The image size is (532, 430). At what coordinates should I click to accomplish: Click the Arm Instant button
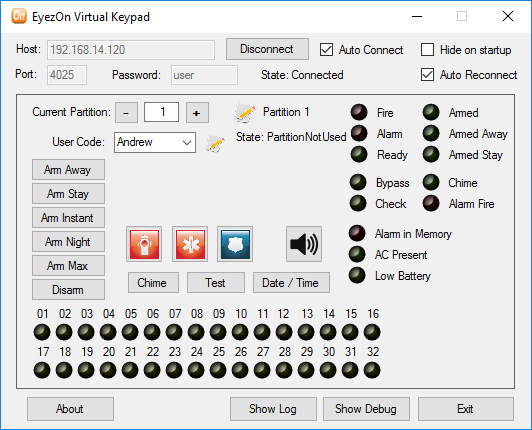pyautogui.click(x=68, y=218)
